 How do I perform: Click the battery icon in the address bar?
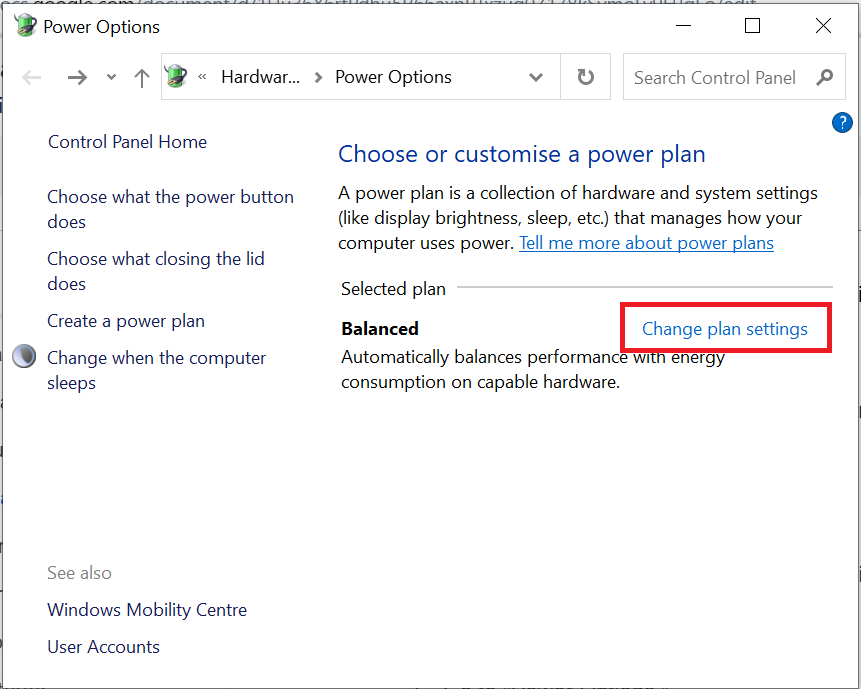tap(176, 77)
